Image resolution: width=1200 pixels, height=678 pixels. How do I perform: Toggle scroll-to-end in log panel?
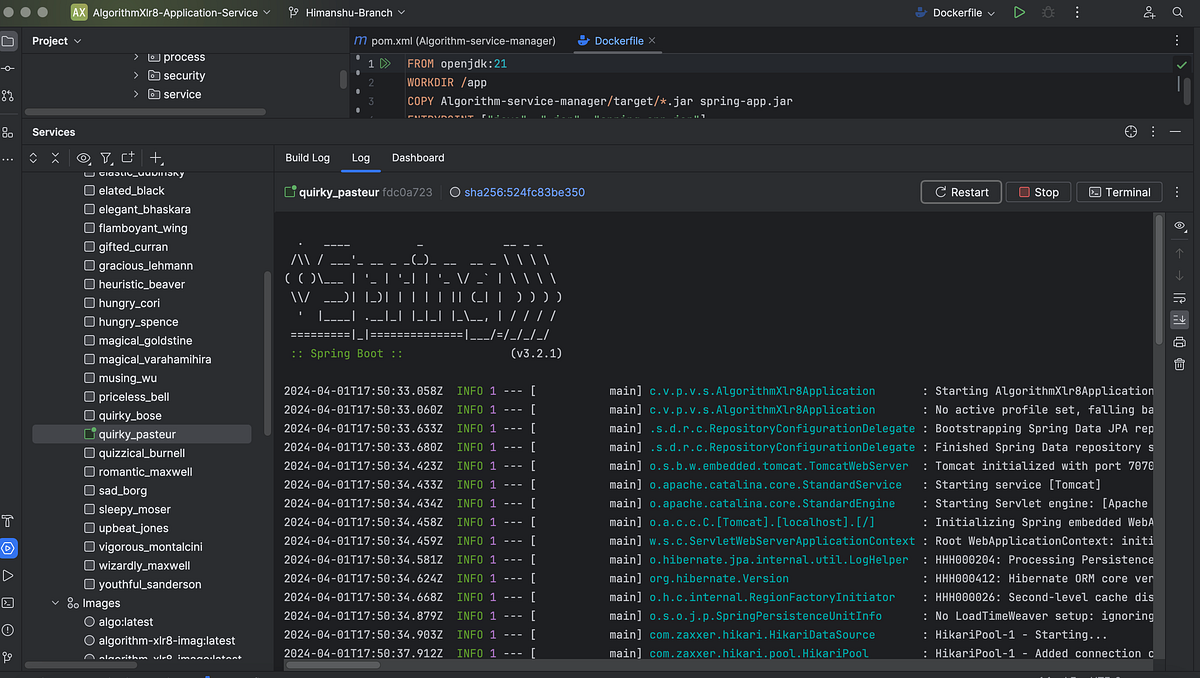pos(1180,320)
